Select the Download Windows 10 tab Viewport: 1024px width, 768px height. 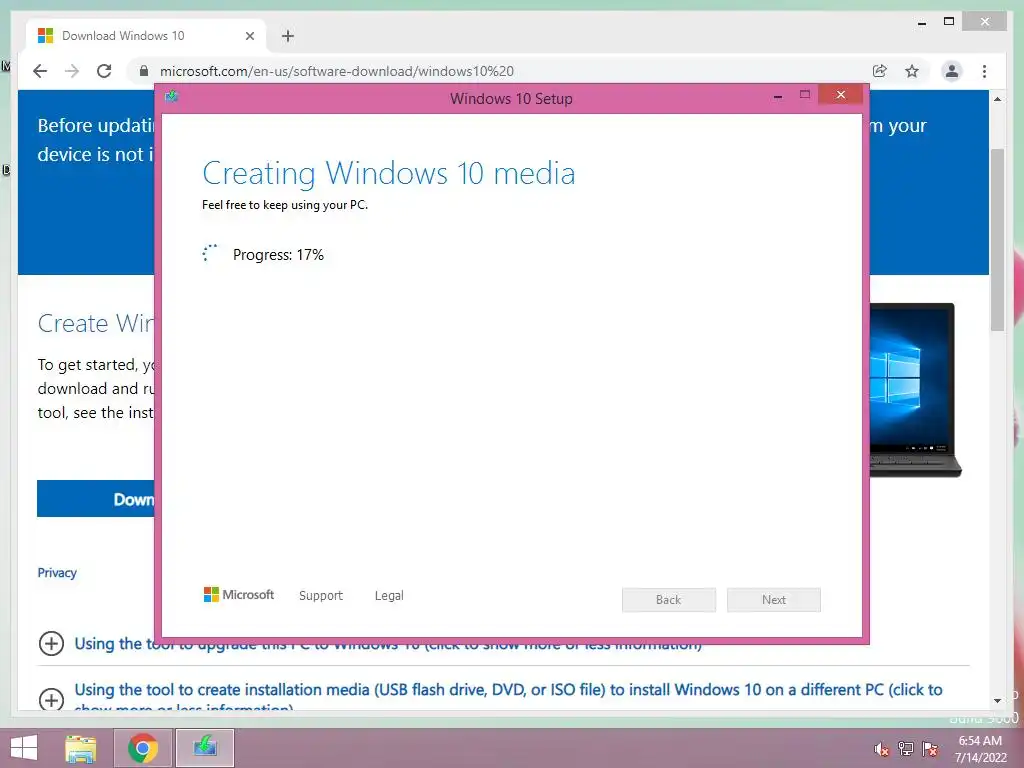click(x=146, y=36)
